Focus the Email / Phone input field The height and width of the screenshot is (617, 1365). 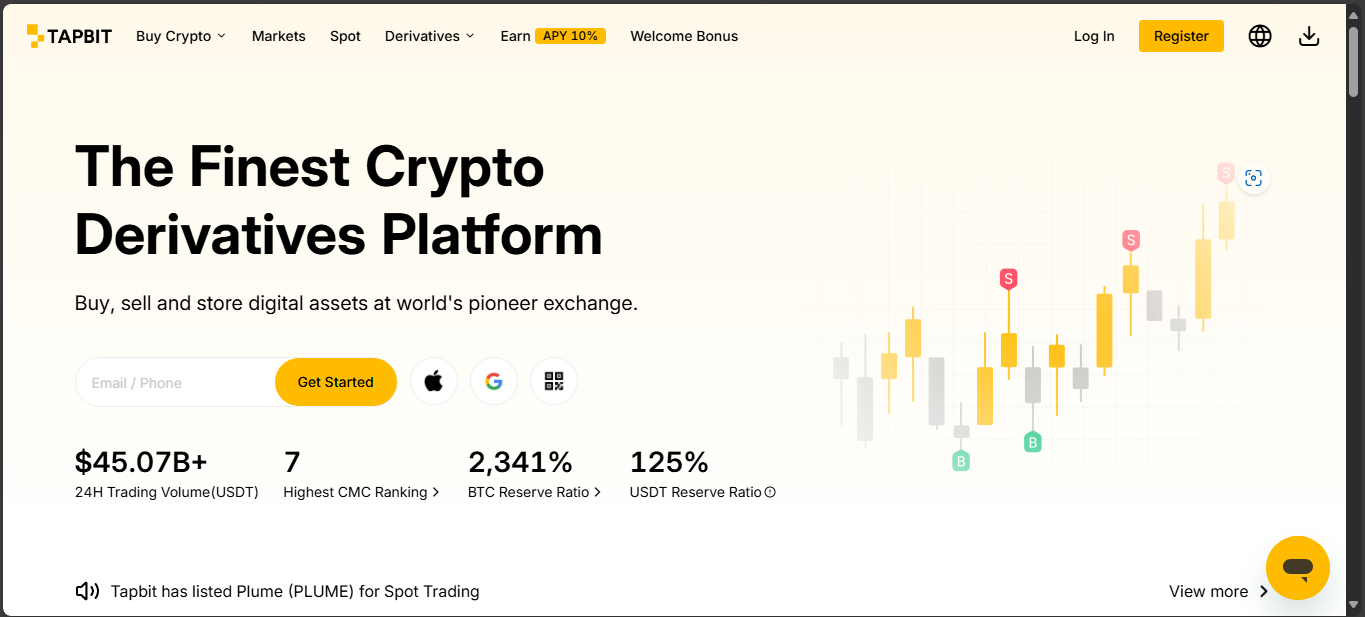click(x=175, y=382)
